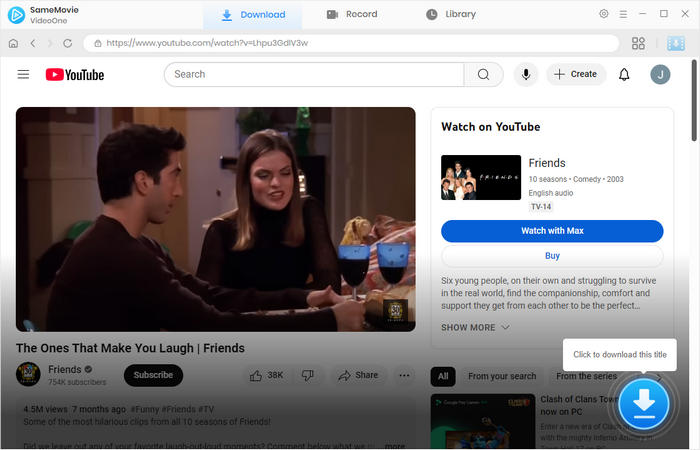The height and width of the screenshot is (450, 700).
Task: Click the URL address bar
Action: 351,43
